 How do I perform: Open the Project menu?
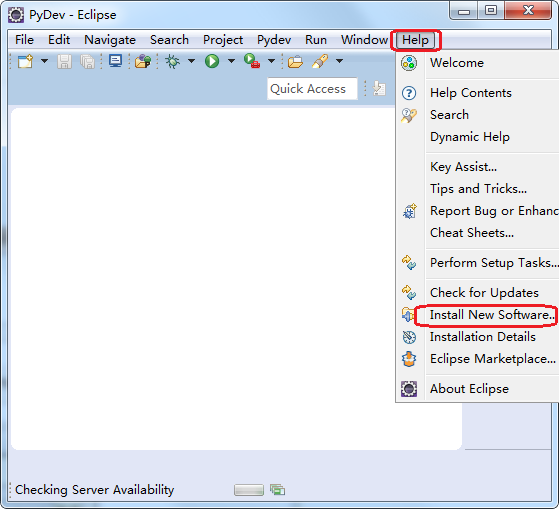coord(223,40)
